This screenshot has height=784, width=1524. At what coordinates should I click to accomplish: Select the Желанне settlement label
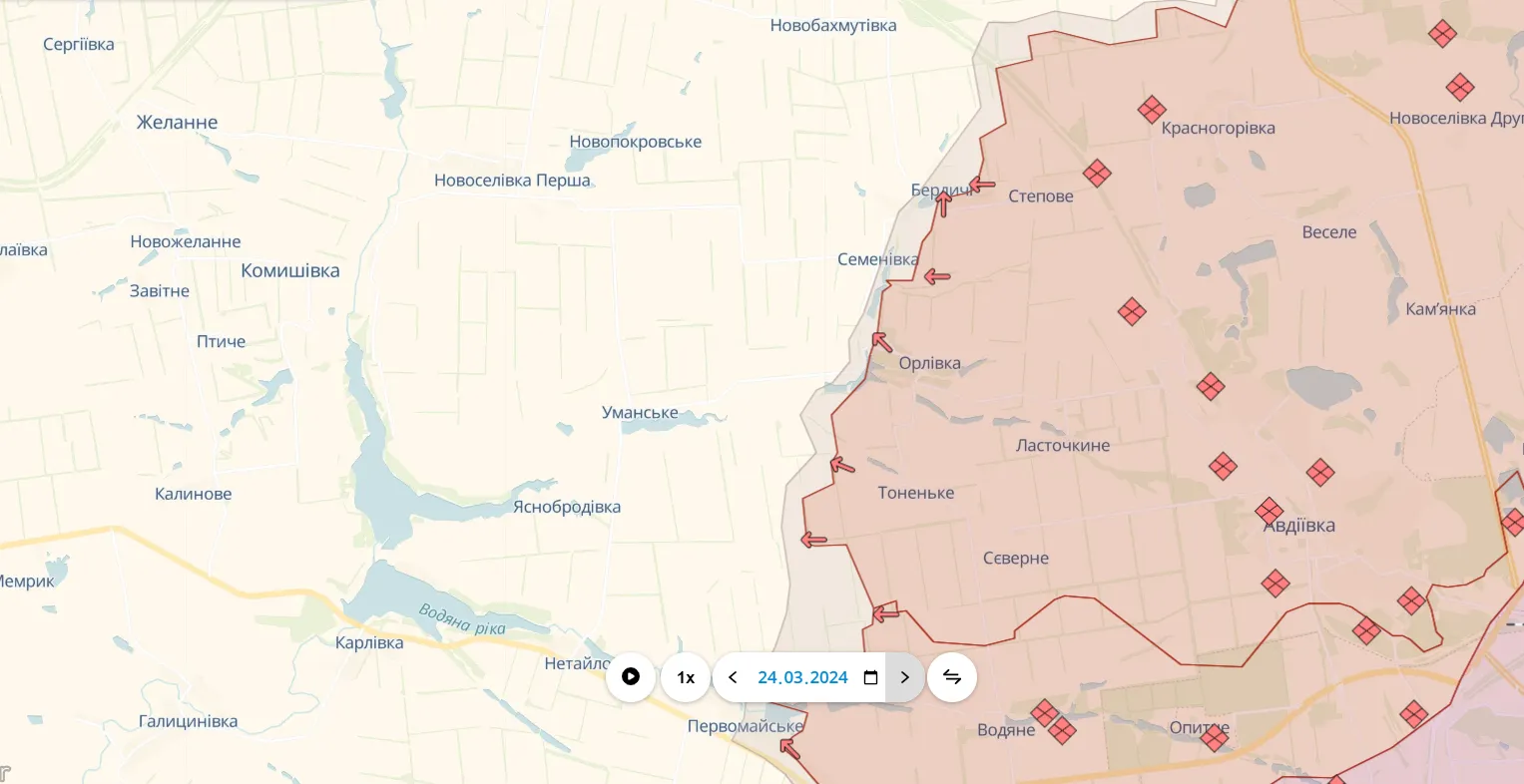(177, 123)
